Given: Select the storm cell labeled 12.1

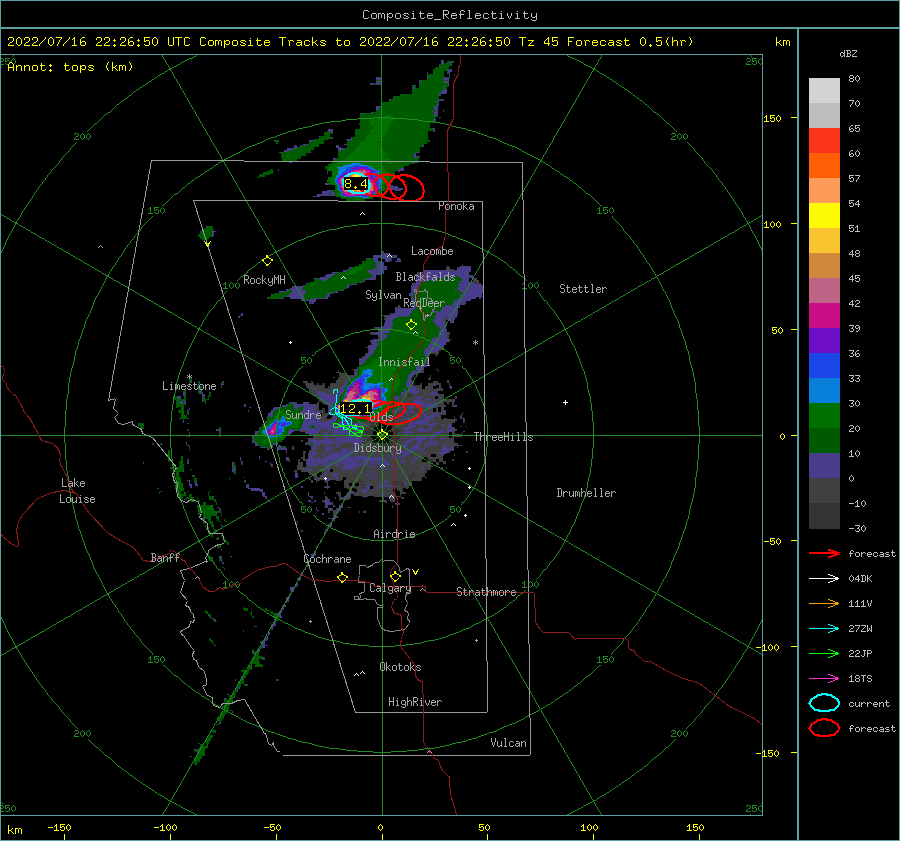Looking at the screenshot, I should tap(355, 409).
